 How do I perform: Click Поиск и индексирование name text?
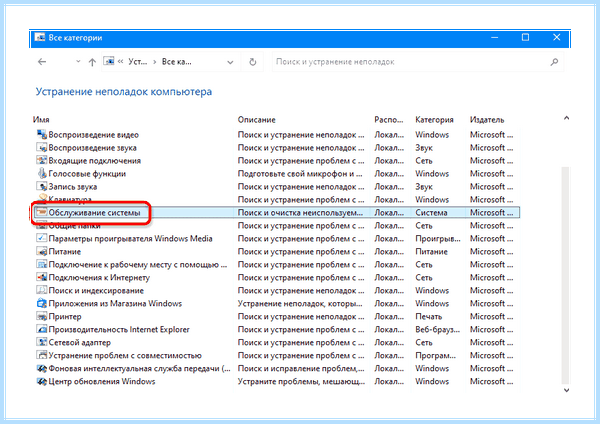pos(96,291)
